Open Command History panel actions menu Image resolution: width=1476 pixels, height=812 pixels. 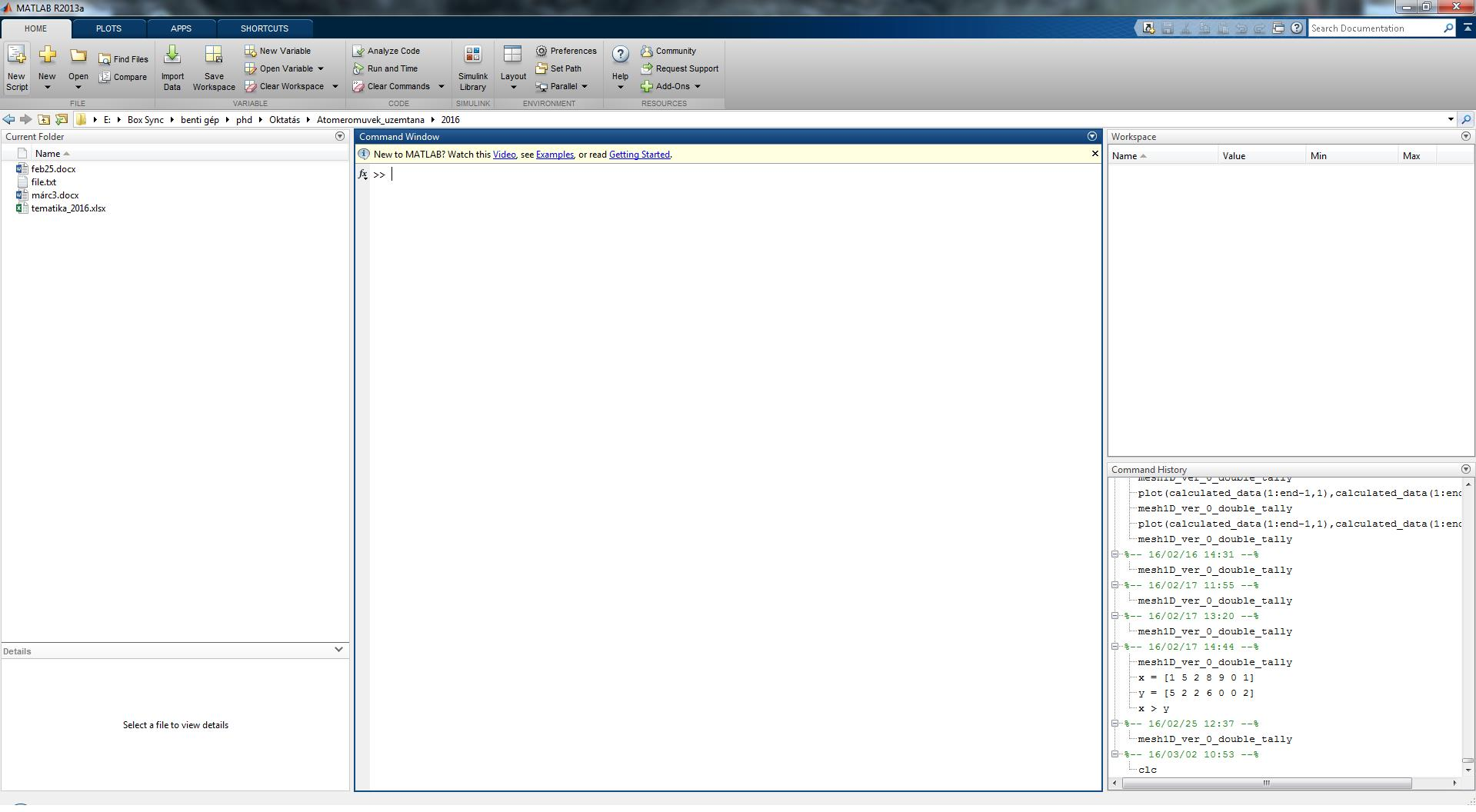pos(1466,469)
